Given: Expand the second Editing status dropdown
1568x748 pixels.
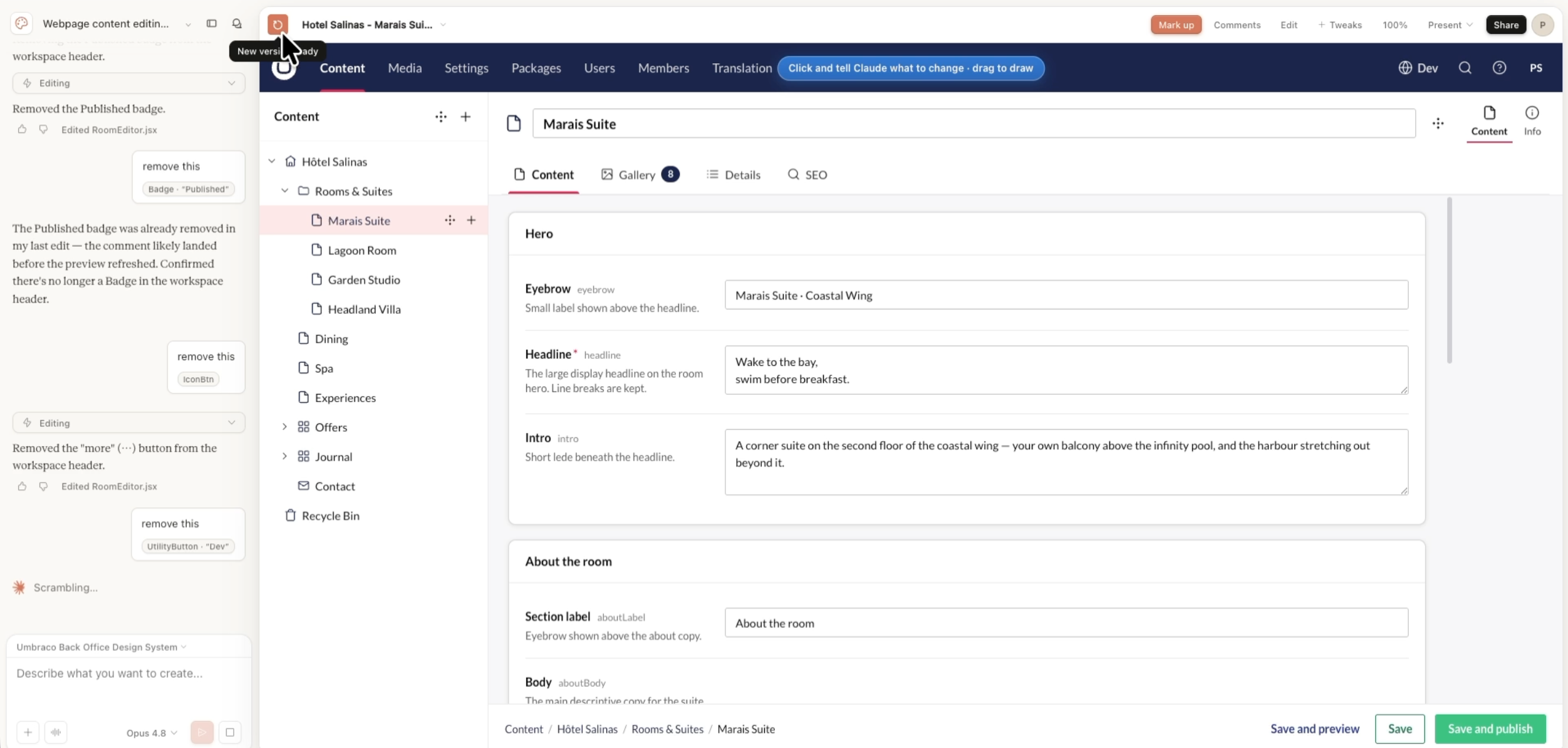Looking at the screenshot, I should pyautogui.click(x=128, y=423).
